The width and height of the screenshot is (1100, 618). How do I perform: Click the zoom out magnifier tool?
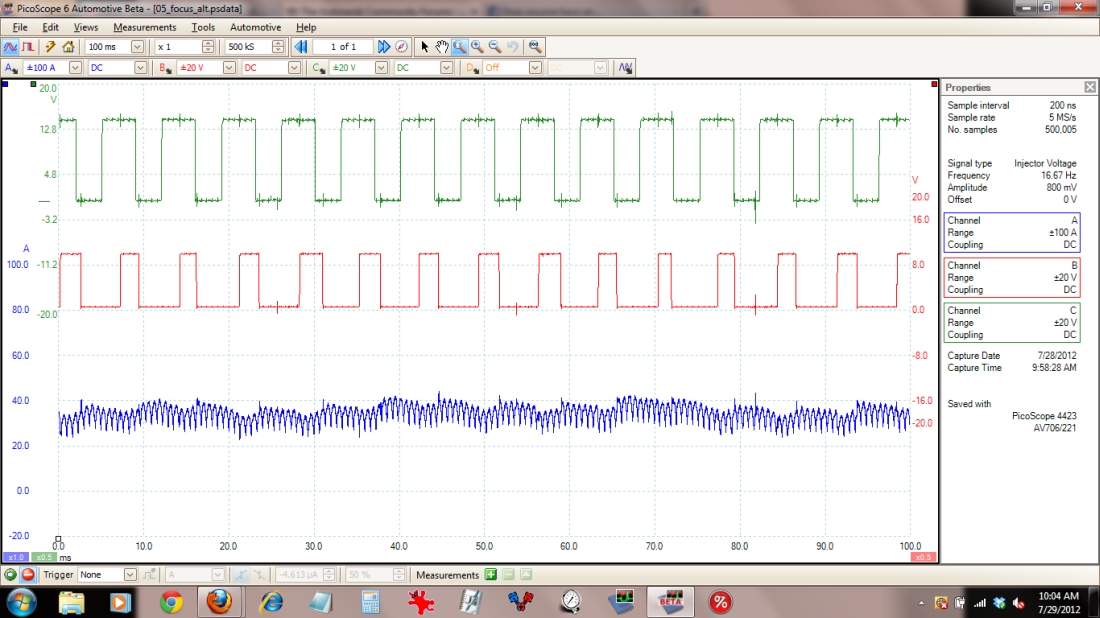pos(495,47)
